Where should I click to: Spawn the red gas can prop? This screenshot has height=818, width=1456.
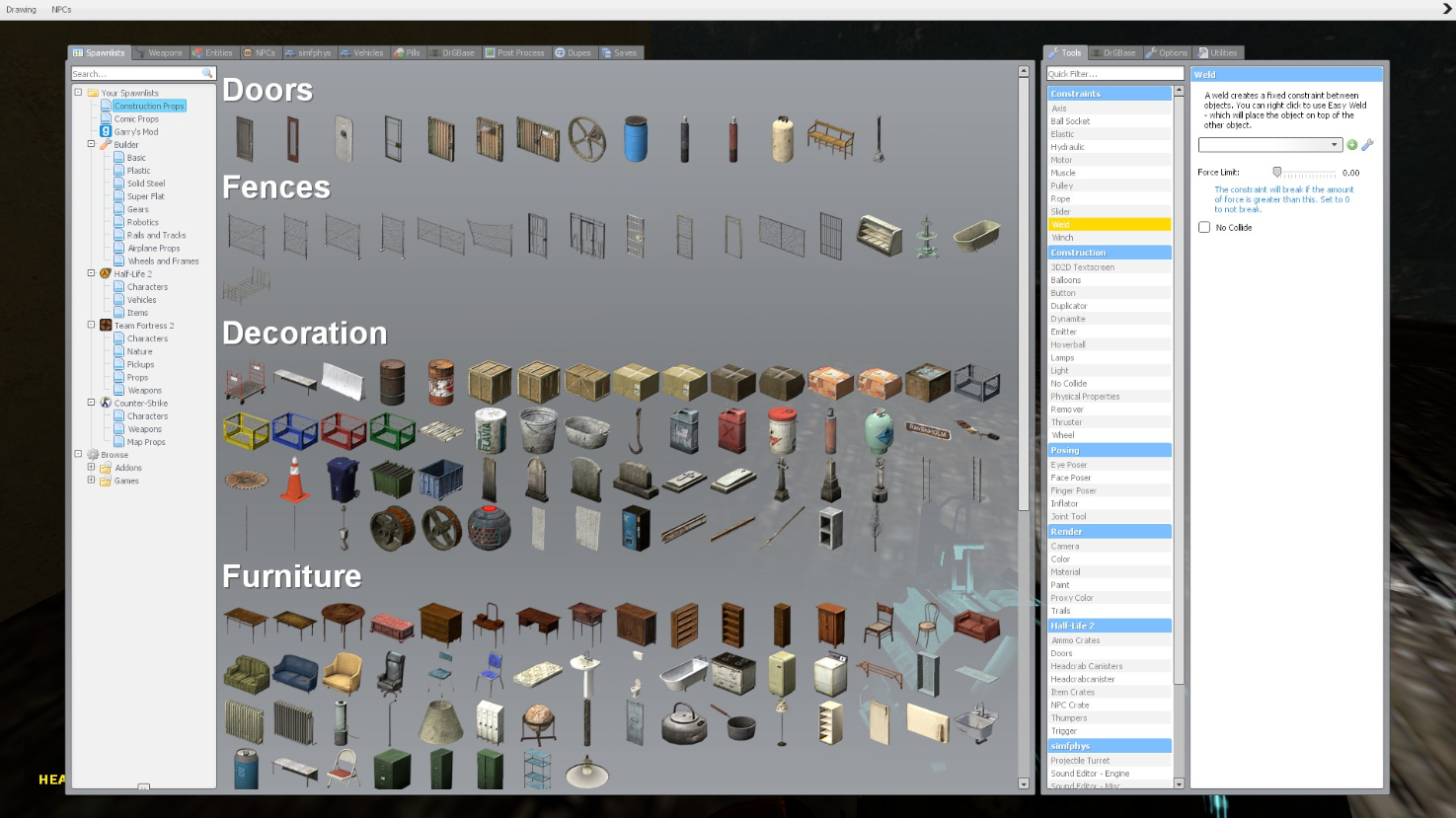pyautogui.click(x=732, y=430)
